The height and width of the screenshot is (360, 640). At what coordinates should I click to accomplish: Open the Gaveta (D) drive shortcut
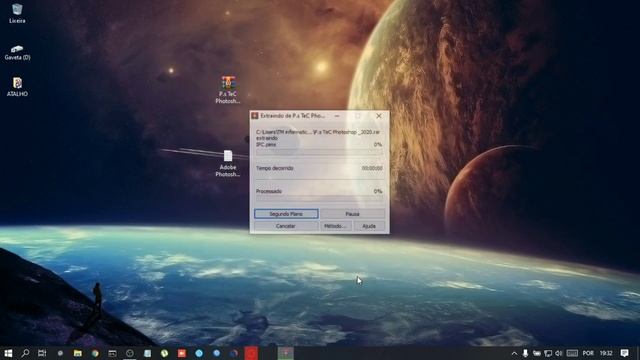click(17, 53)
